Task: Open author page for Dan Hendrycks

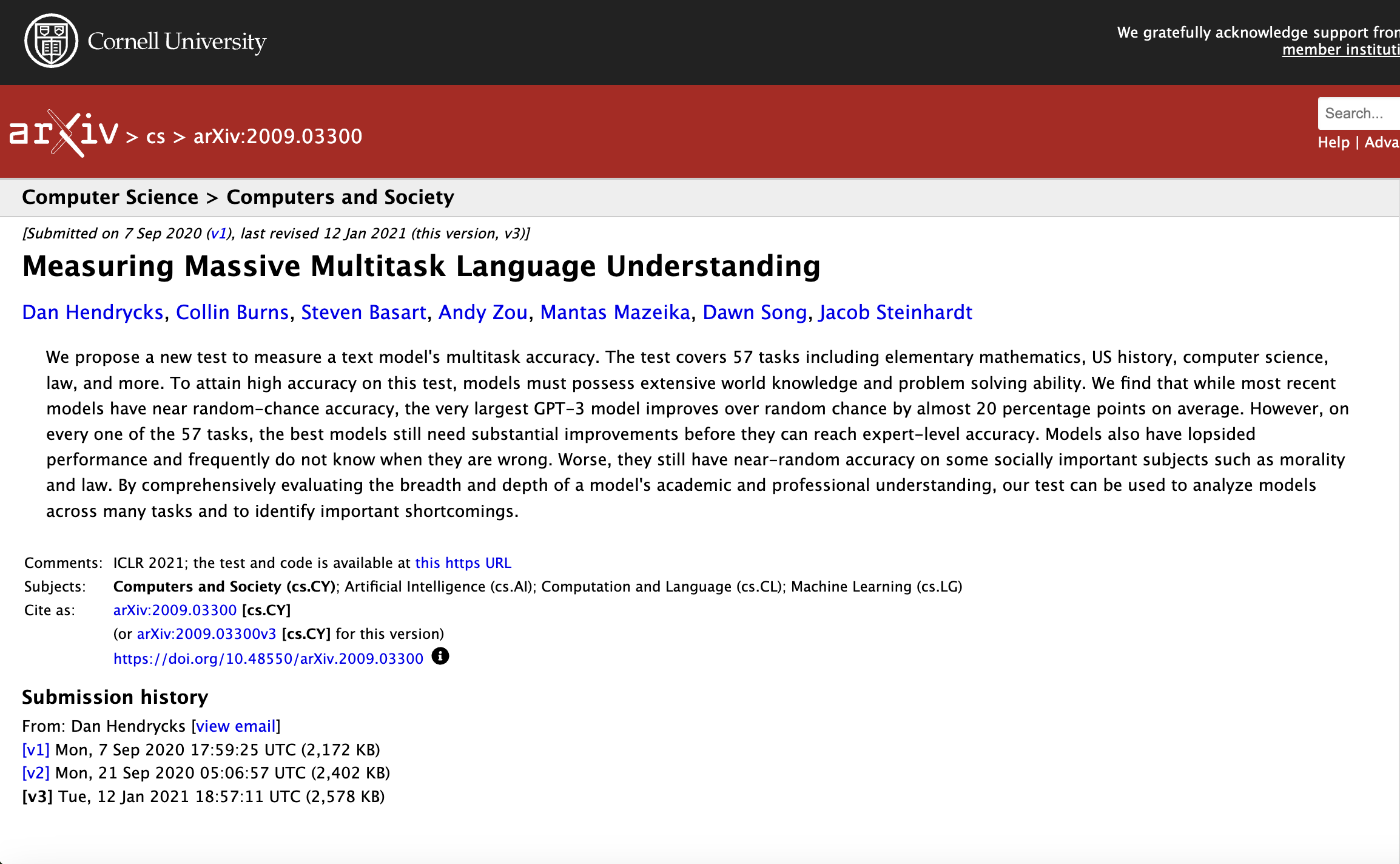Action: point(92,312)
